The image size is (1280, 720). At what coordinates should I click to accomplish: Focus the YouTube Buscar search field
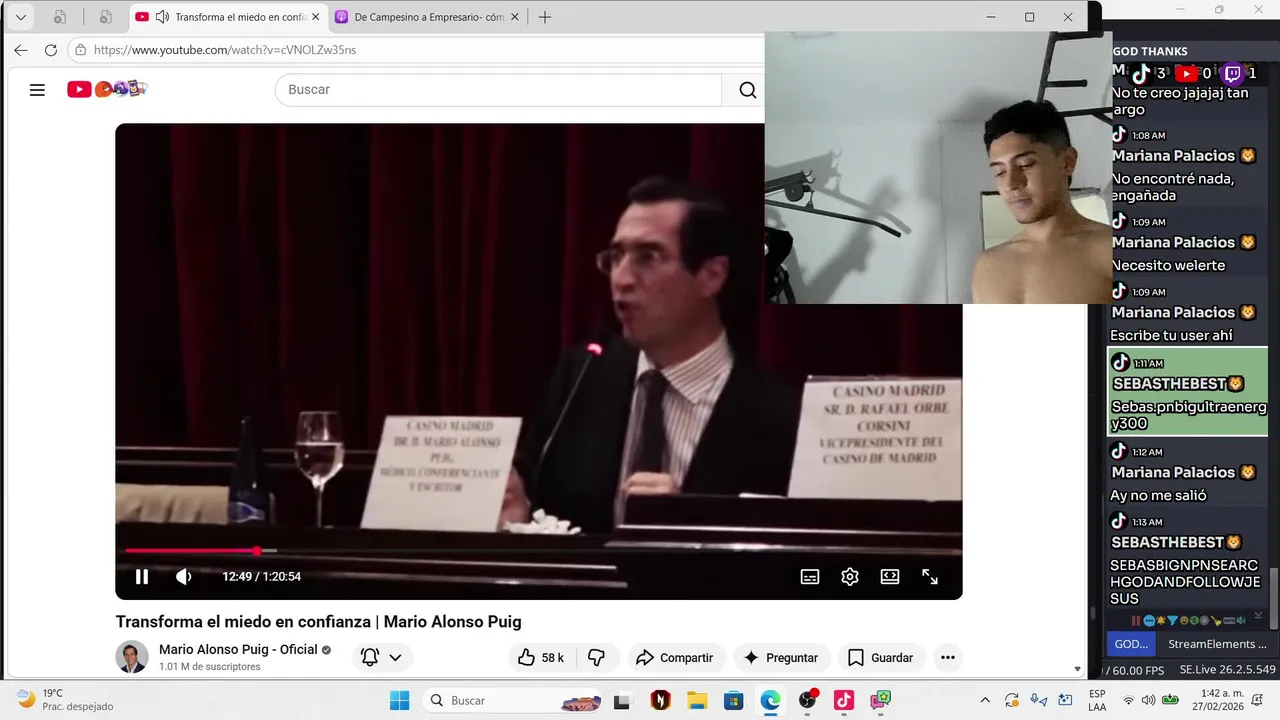point(498,90)
